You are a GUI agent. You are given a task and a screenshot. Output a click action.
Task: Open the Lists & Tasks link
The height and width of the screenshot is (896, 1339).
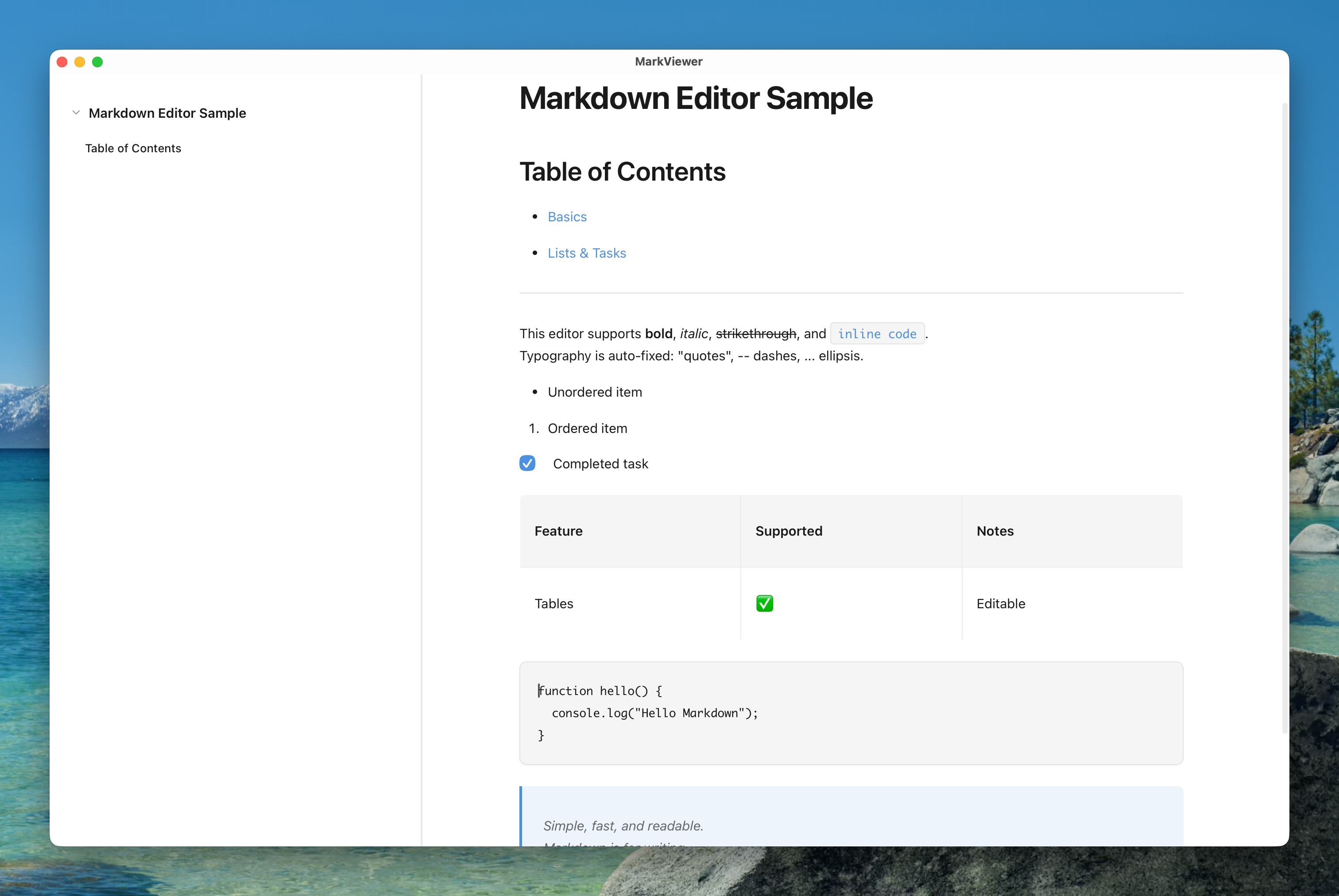point(587,253)
